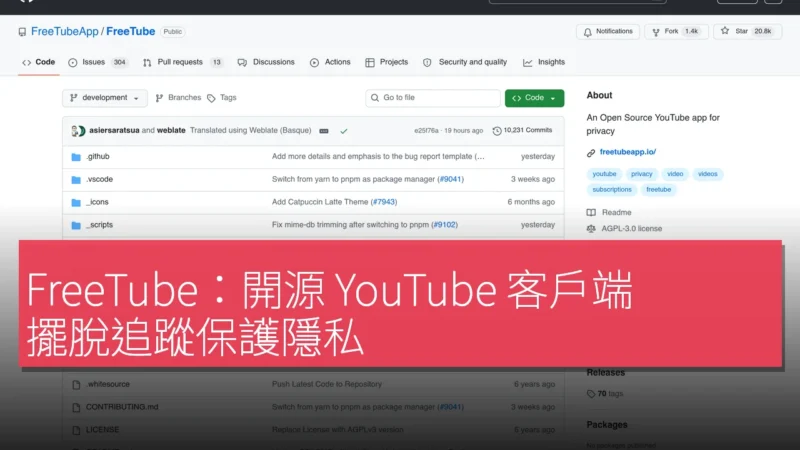
Task: Click the Issues circle icon
Action: pyautogui.click(x=73, y=63)
